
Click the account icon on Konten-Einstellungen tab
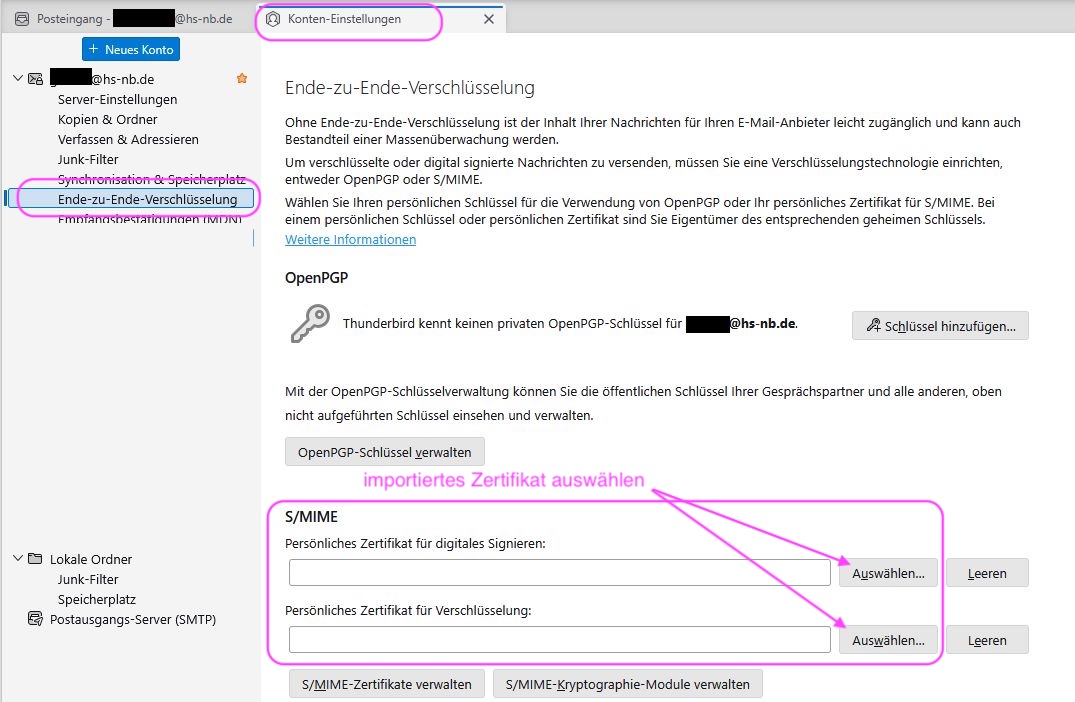coord(273,19)
